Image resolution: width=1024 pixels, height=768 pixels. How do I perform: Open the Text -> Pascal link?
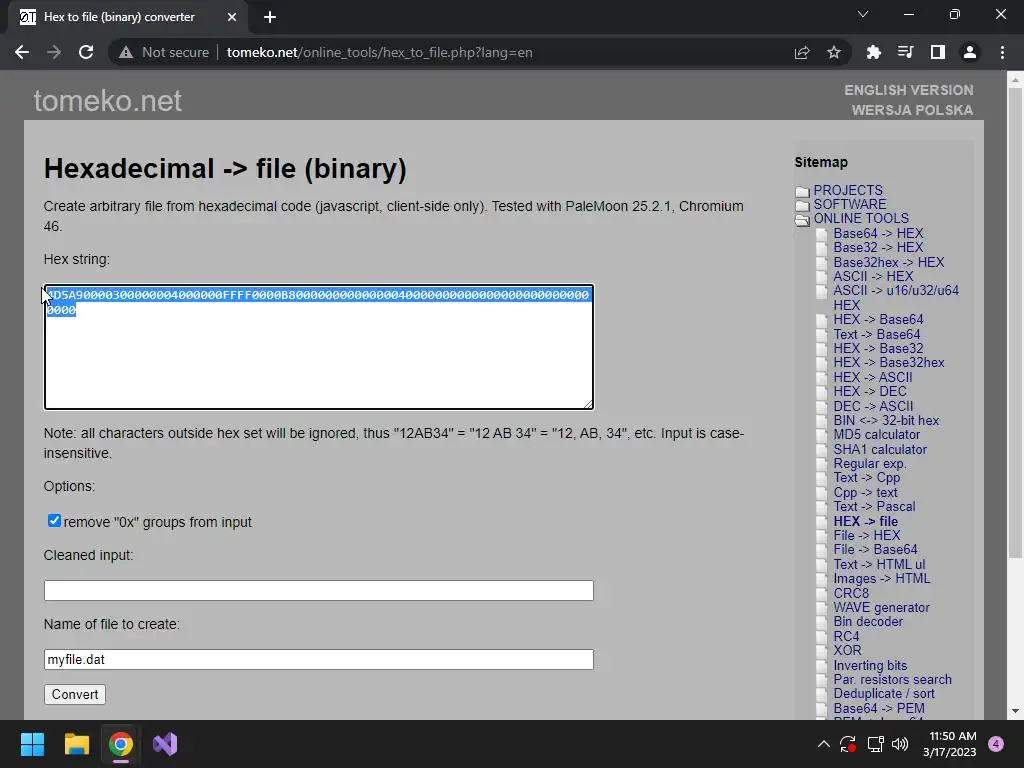pos(874,506)
